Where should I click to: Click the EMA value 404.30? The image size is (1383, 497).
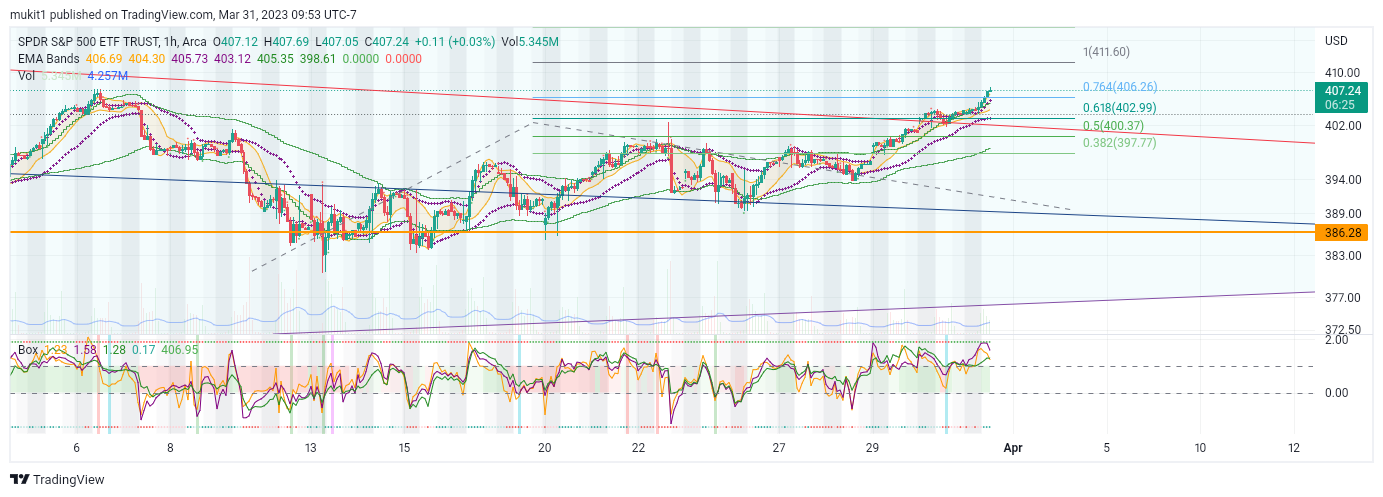click(148, 59)
